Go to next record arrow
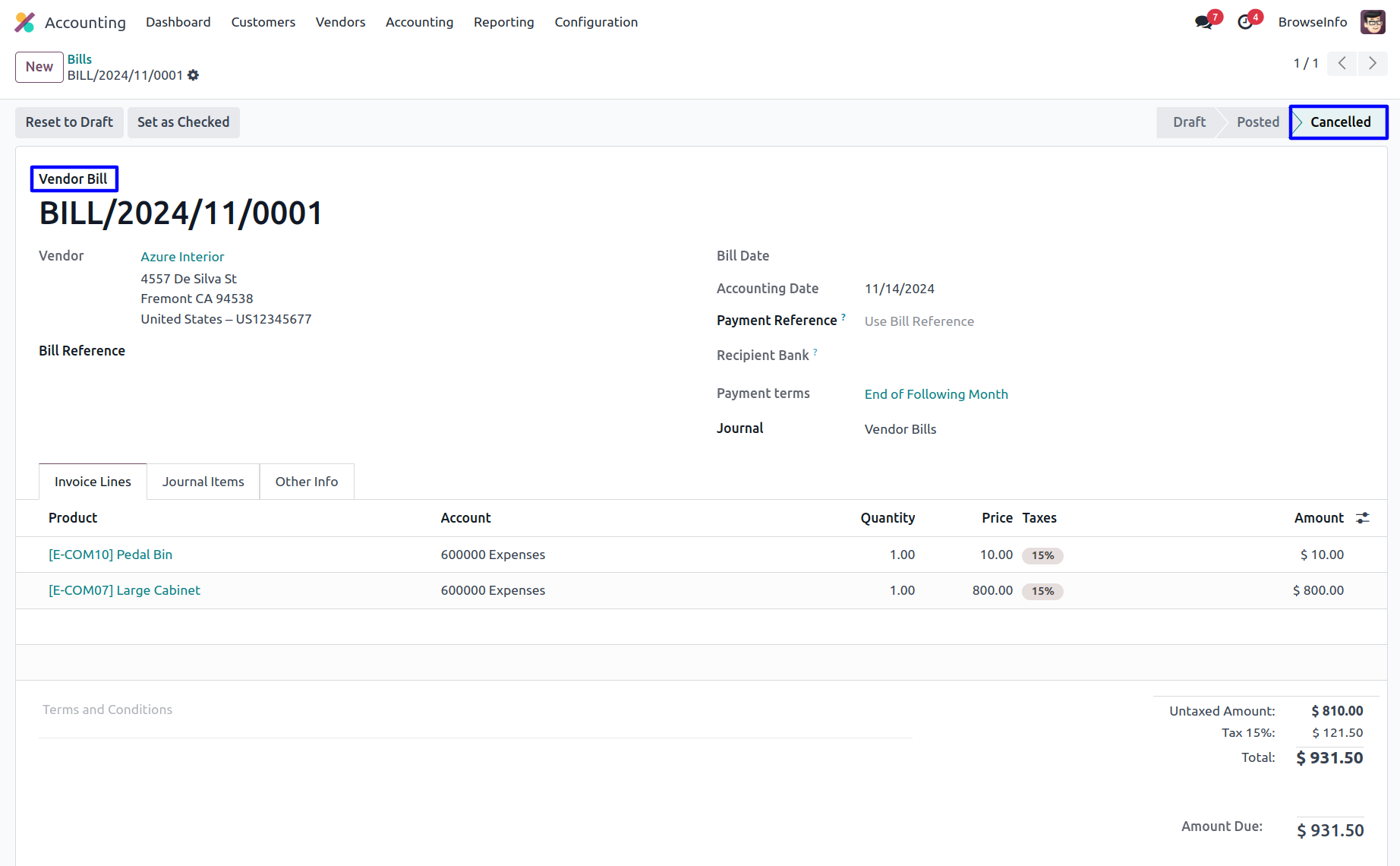1400x866 pixels. 1373,63
